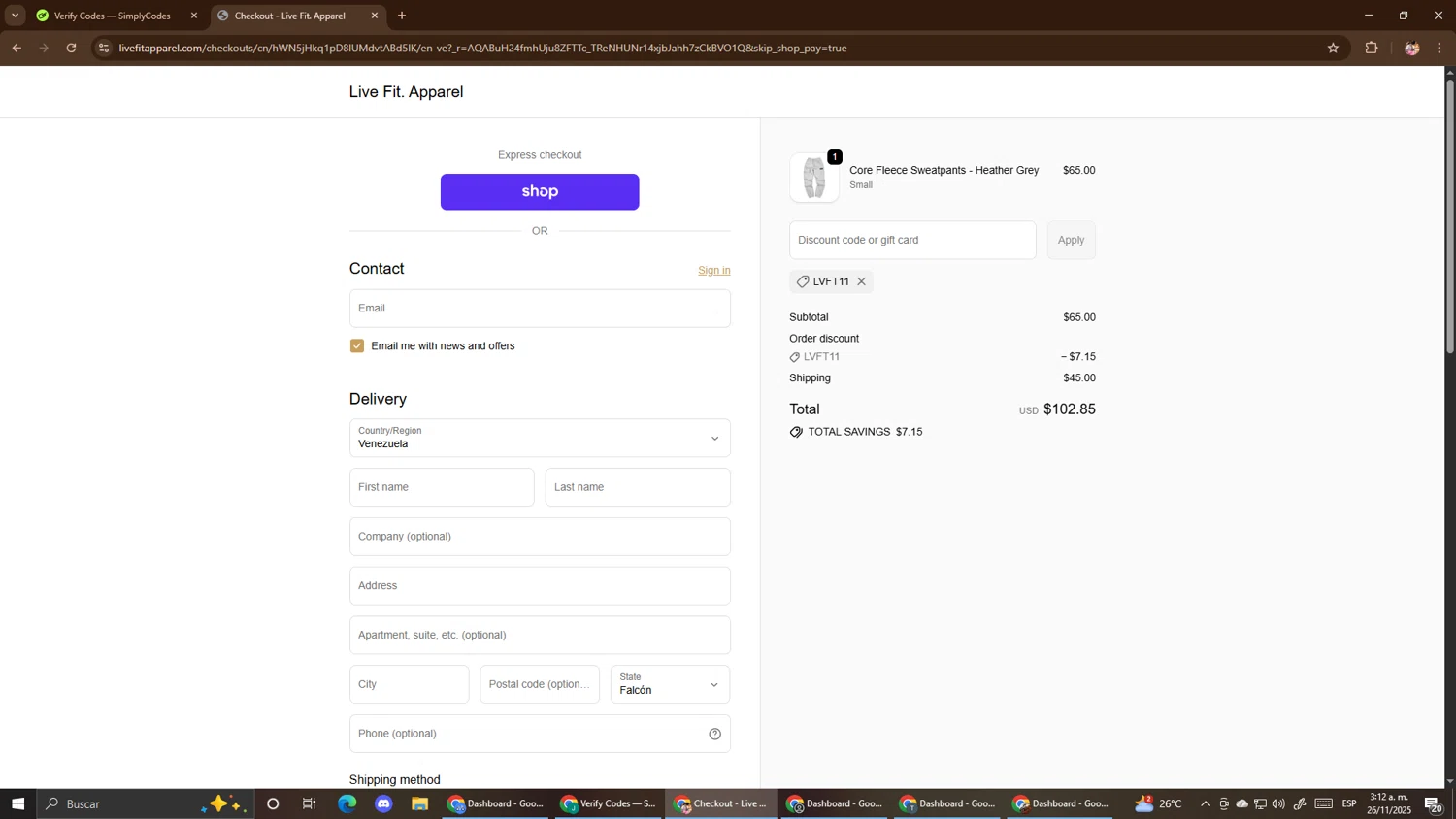Focus the Discount code or gift card field
The height and width of the screenshot is (819, 1456).
(912, 240)
